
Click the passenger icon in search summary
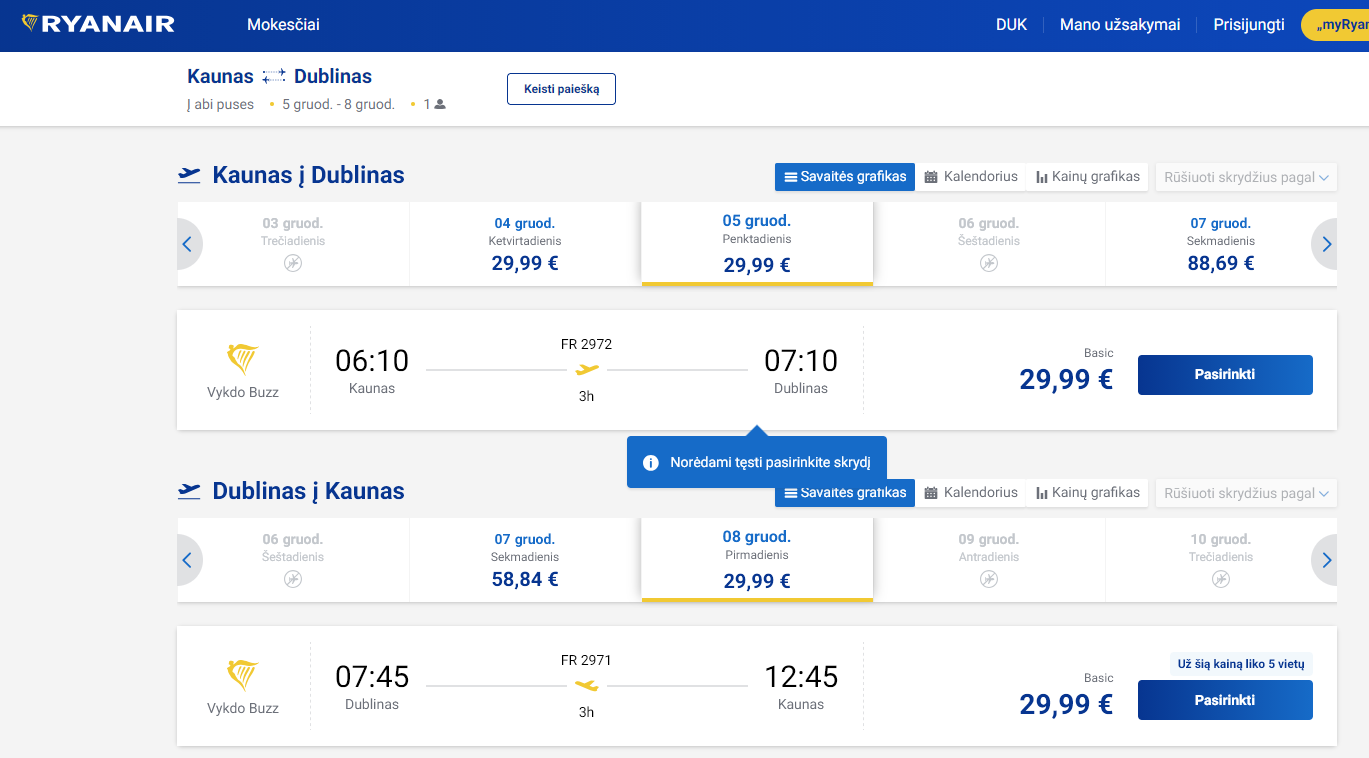440,104
